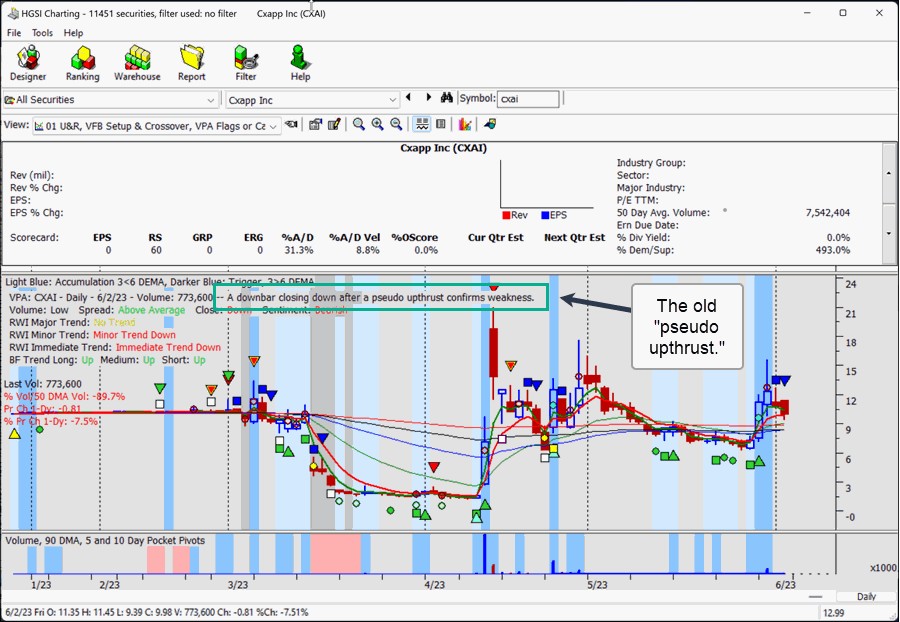Viewport: 900px width, 622px height.
Task: Click the % Dem/Sup value 493.0%
Action: tap(833, 250)
